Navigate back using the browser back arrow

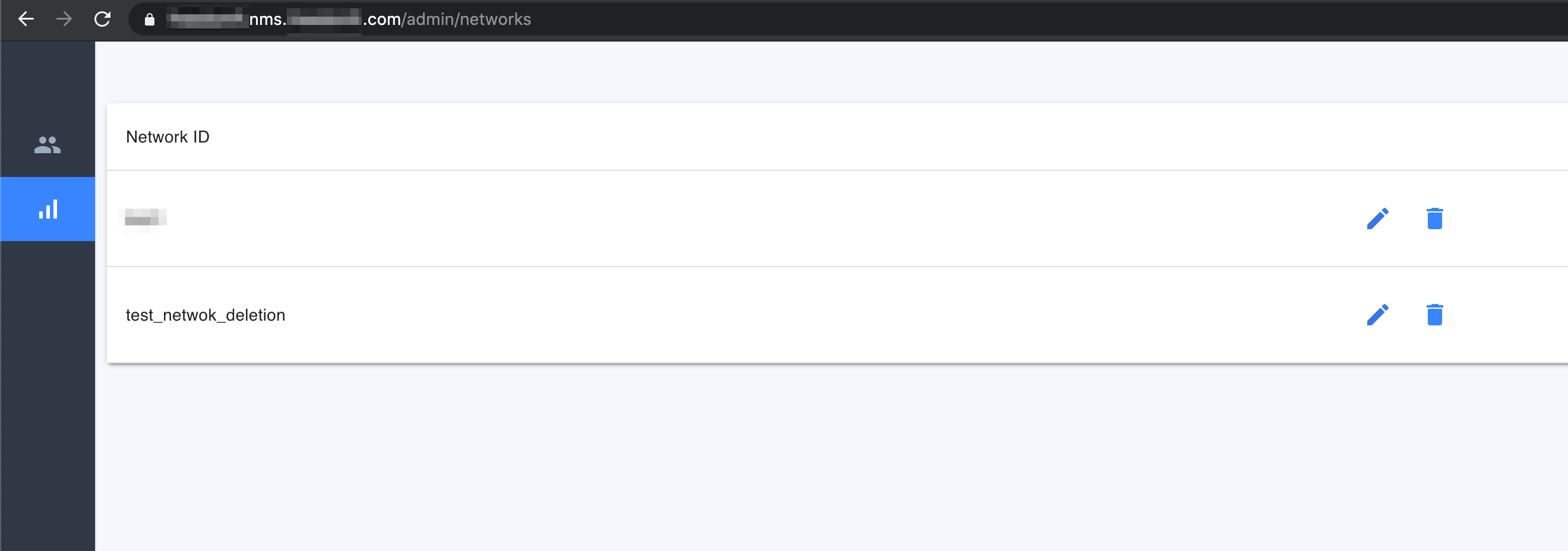26,19
